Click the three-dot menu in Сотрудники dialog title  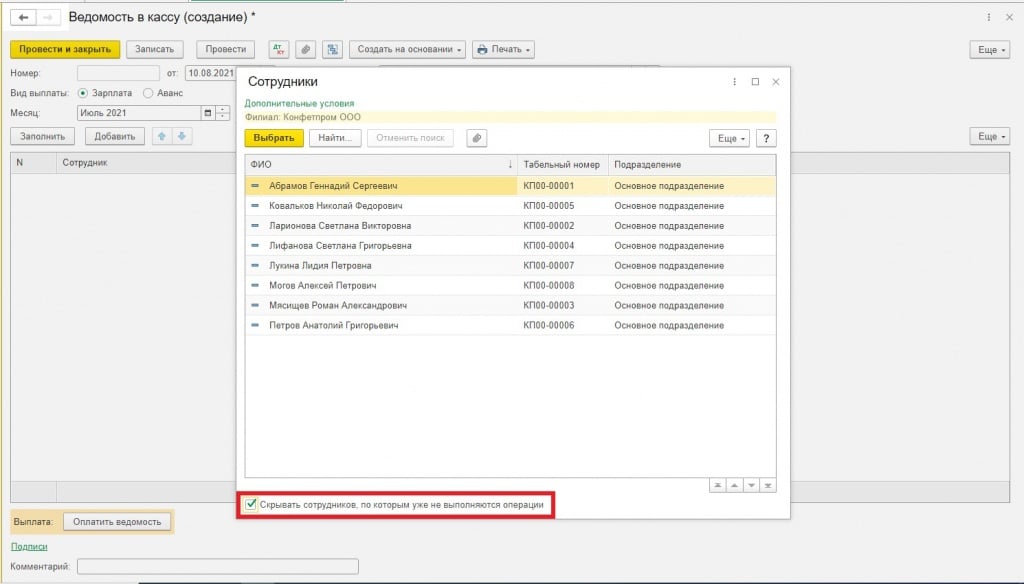tap(735, 82)
